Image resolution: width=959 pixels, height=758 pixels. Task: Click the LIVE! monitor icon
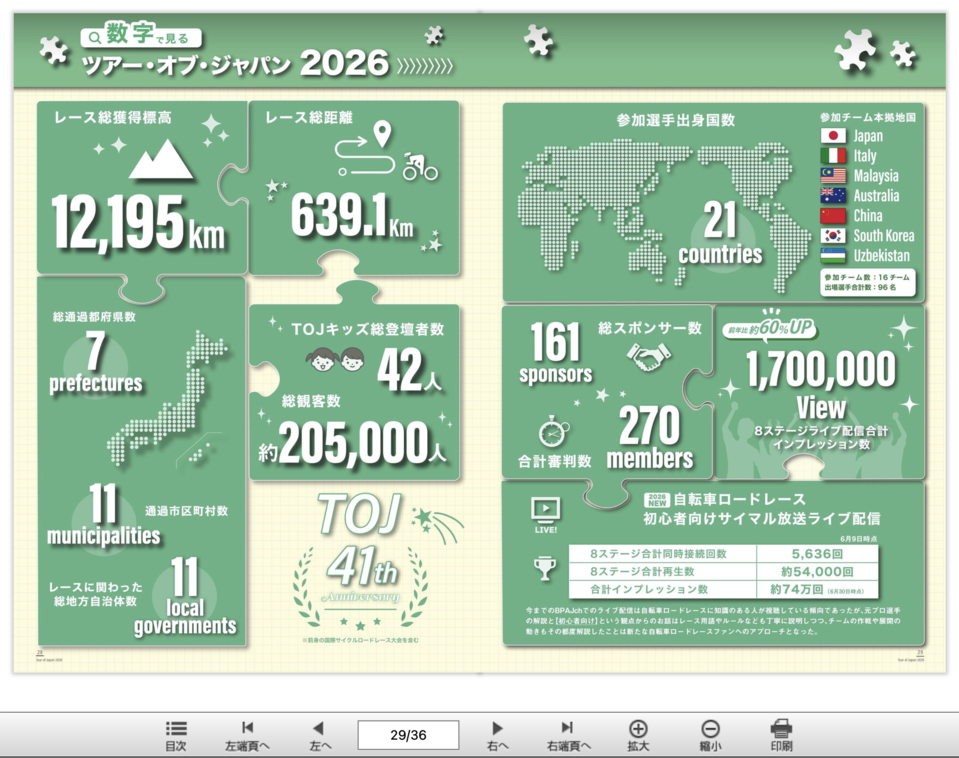pyautogui.click(x=546, y=515)
